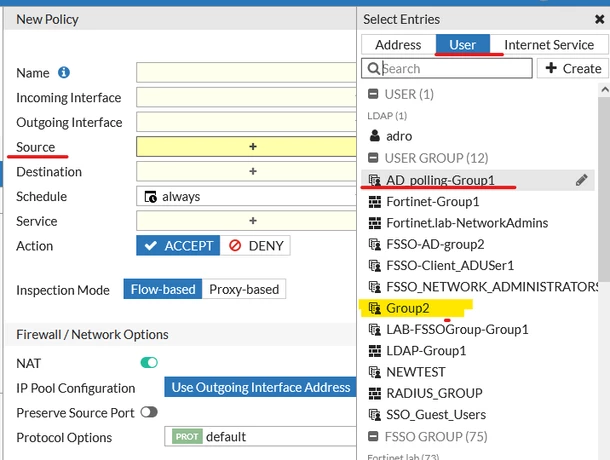This screenshot has width=610, height=460.
Task: Click the Fortinet.lab-NetworkAdmins group icon
Action: pos(375,223)
